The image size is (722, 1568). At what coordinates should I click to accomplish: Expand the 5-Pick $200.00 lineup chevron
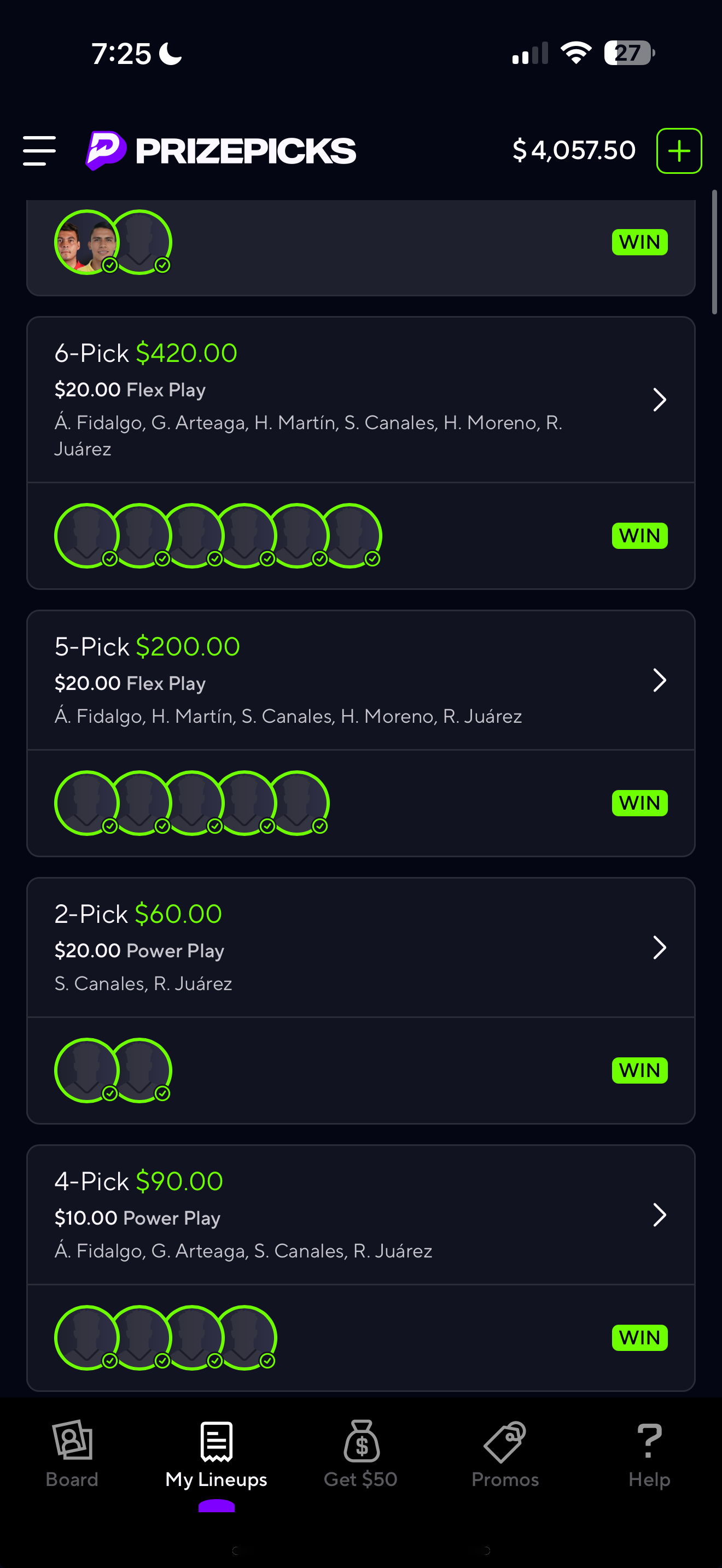pyautogui.click(x=659, y=681)
